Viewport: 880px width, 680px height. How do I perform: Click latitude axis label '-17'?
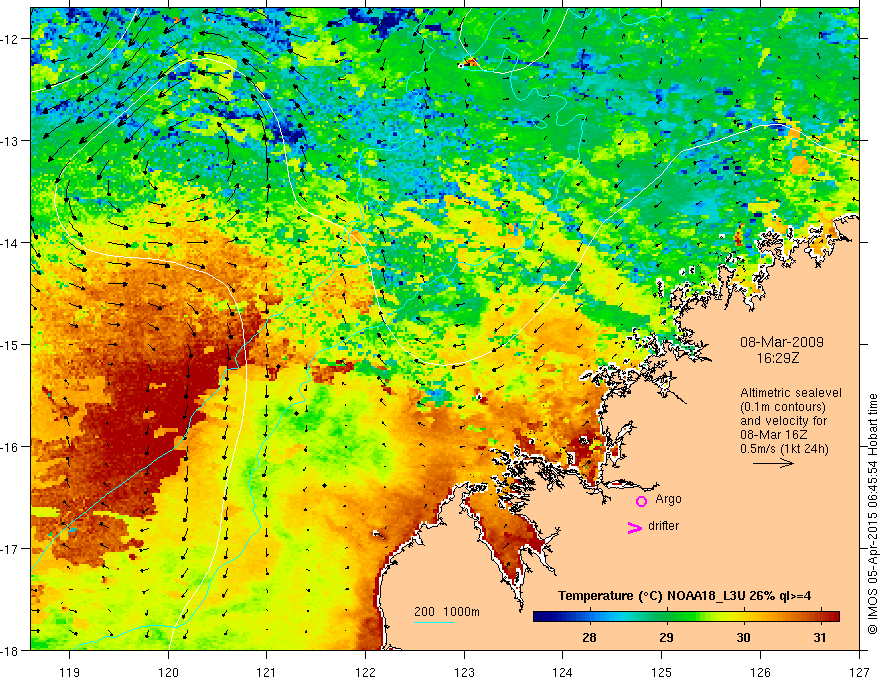coord(10,548)
